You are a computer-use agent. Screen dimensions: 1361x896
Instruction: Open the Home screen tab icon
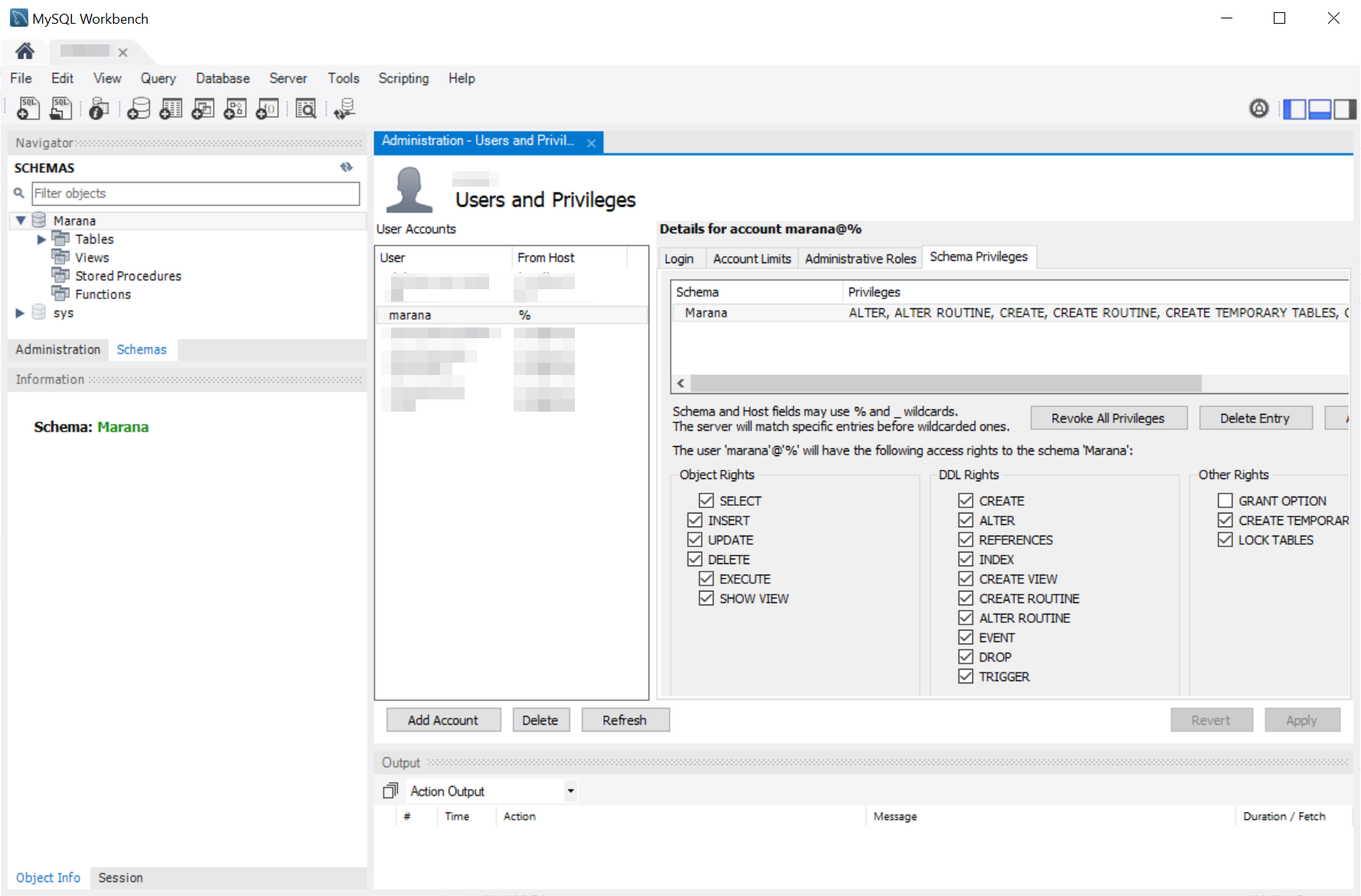[24, 51]
